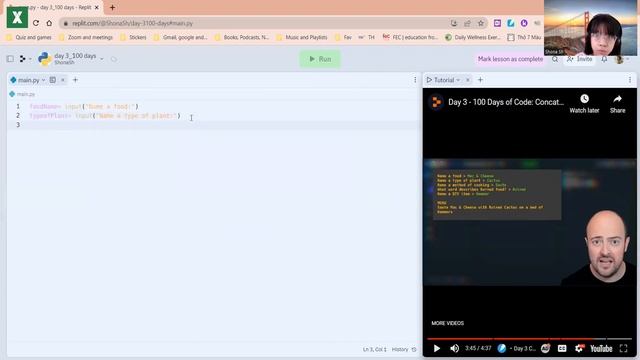Open the Music and Playlists bookmark folder
The width and height of the screenshot is (640, 360).
tap(302, 37)
